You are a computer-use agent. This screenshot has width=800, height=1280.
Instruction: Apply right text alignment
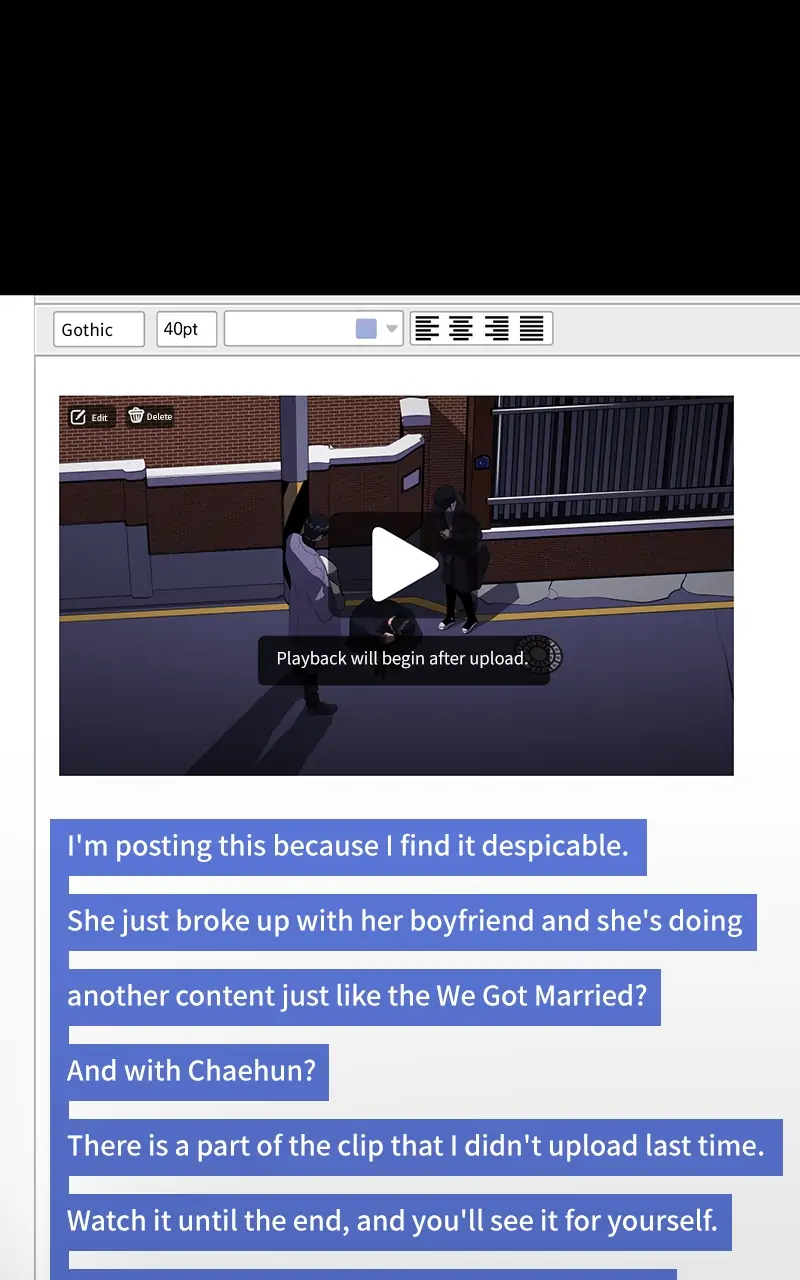pos(496,328)
